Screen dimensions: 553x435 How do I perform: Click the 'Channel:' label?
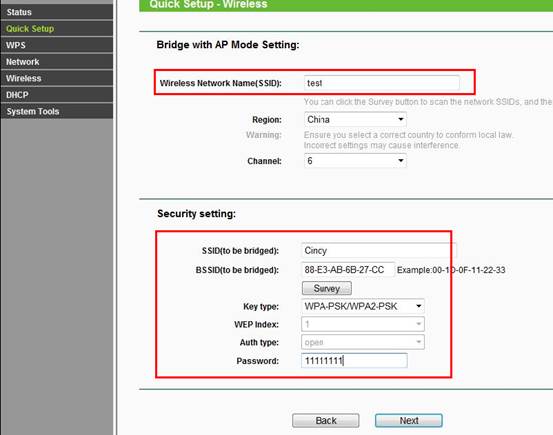tap(265, 161)
